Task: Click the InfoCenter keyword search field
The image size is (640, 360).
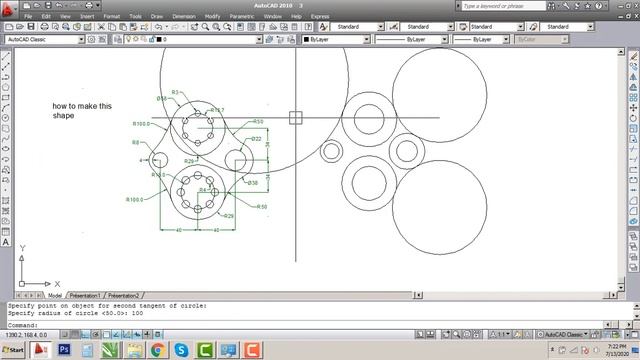Action: [x=504, y=6]
